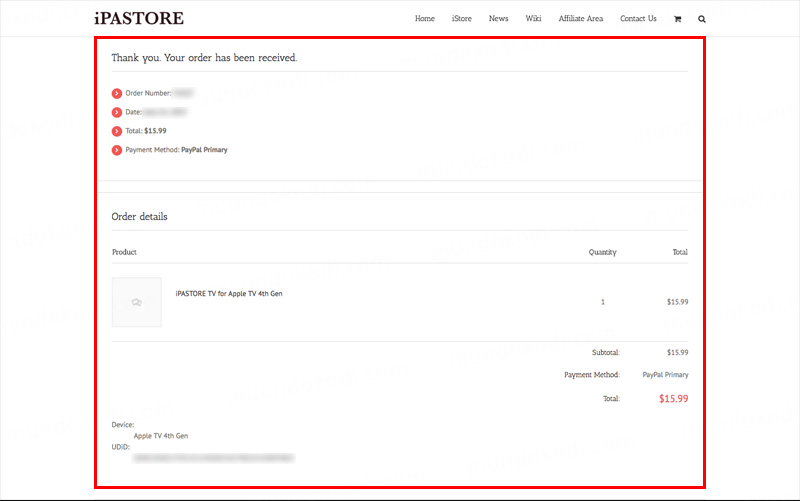This screenshot has width=800, height=501.
Task: Click the red $15.99 grand total
Action: [673, 398]
